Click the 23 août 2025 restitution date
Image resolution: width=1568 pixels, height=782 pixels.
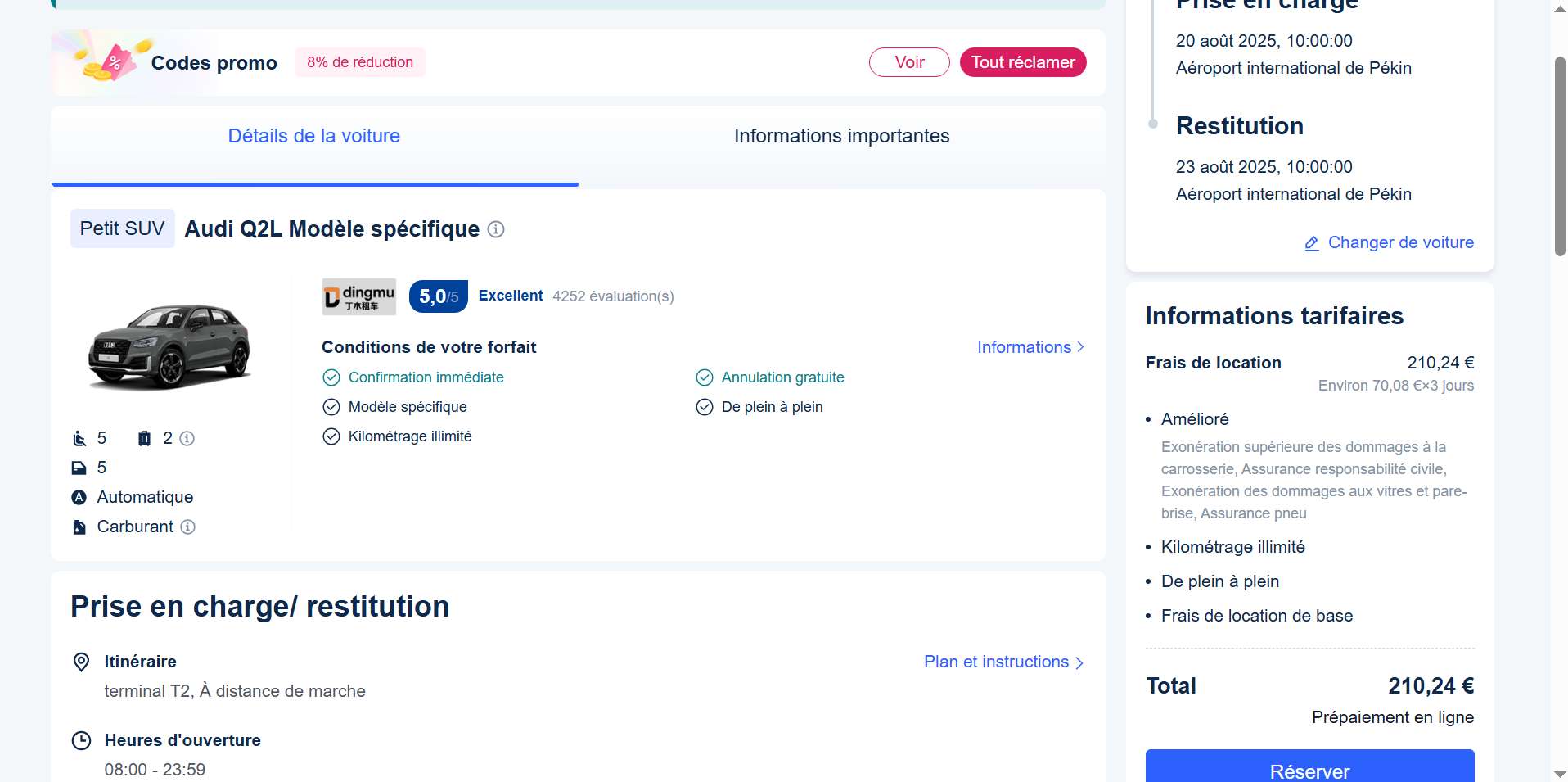click(x=1264, y=167)
